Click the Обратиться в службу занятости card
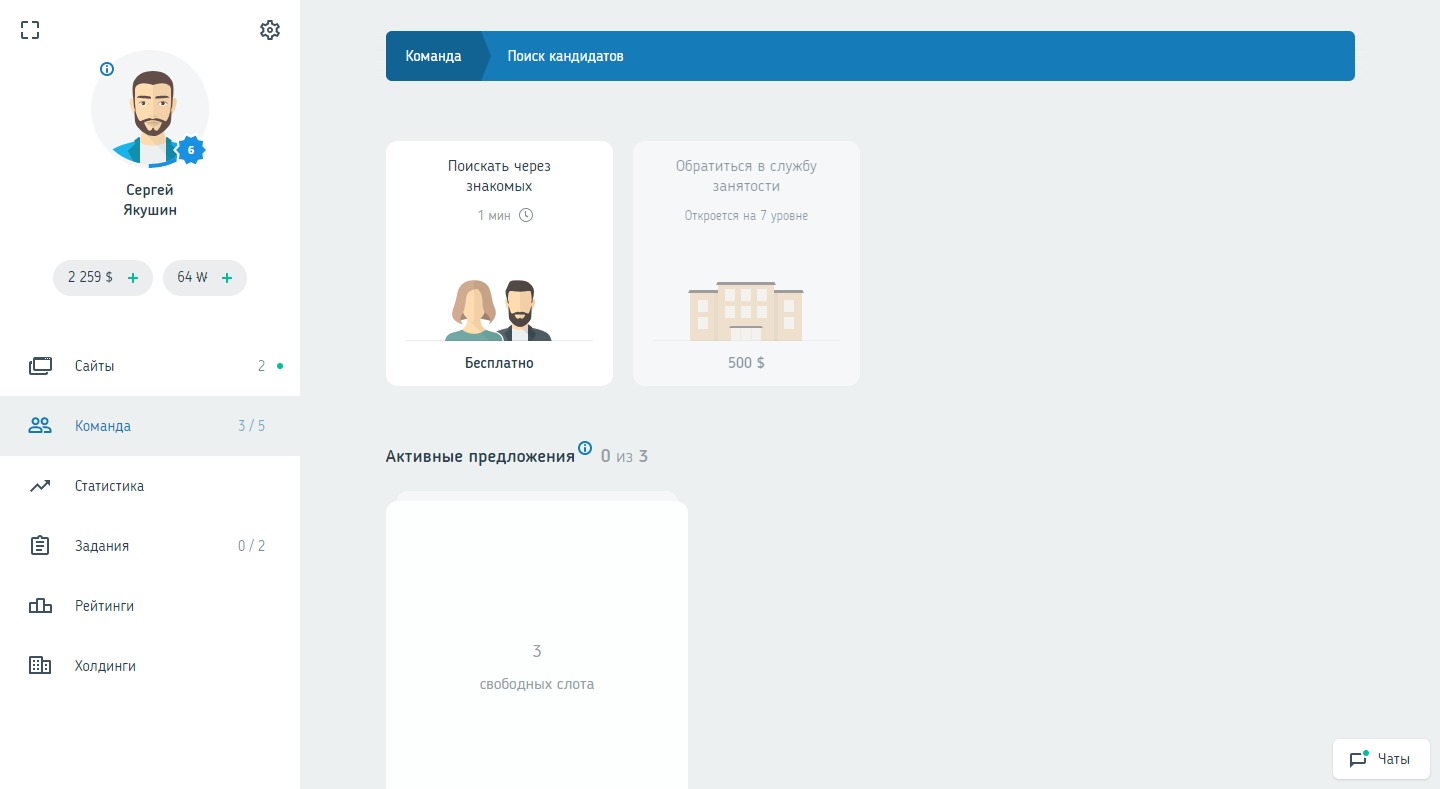 coord(746,263)
